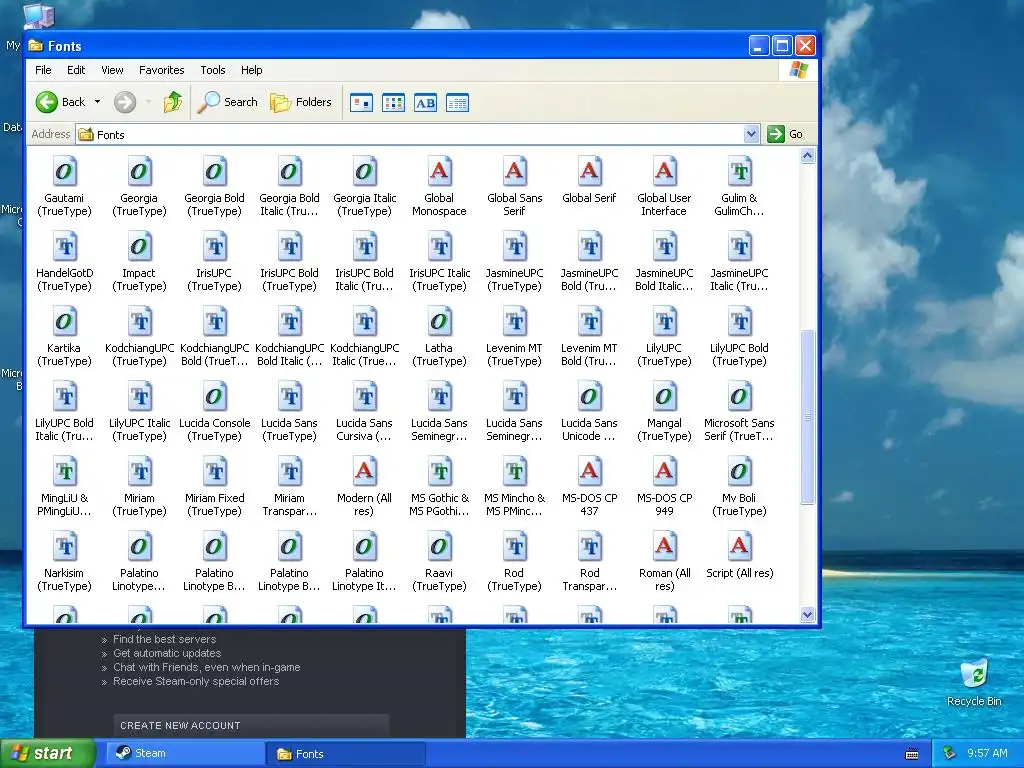Select the Gautami (TrueType) font icon
This screenshot has width=1024, height=768.
[x=64, y=171]
